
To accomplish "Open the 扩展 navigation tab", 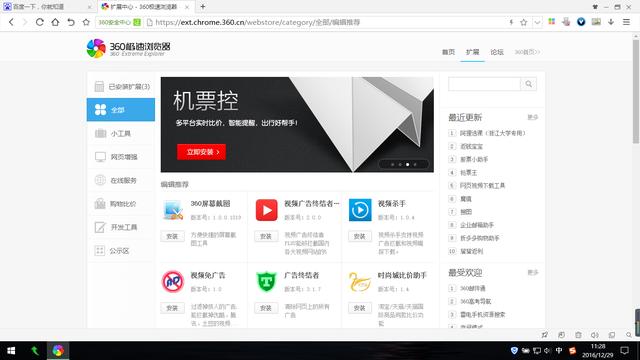I will 472,52.
